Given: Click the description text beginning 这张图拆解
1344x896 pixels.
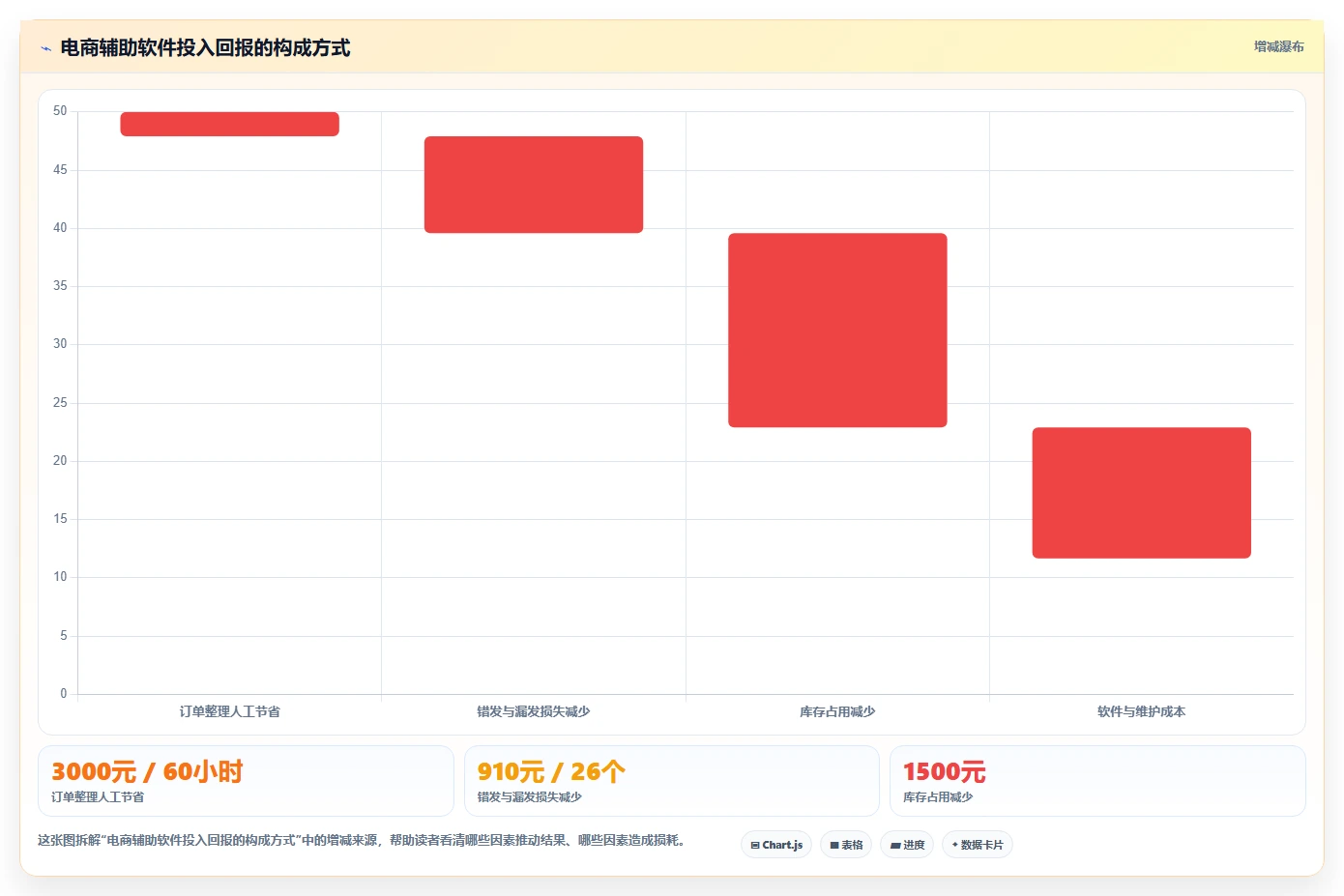Looking at the screenshot, I should (x=364, y=841).
